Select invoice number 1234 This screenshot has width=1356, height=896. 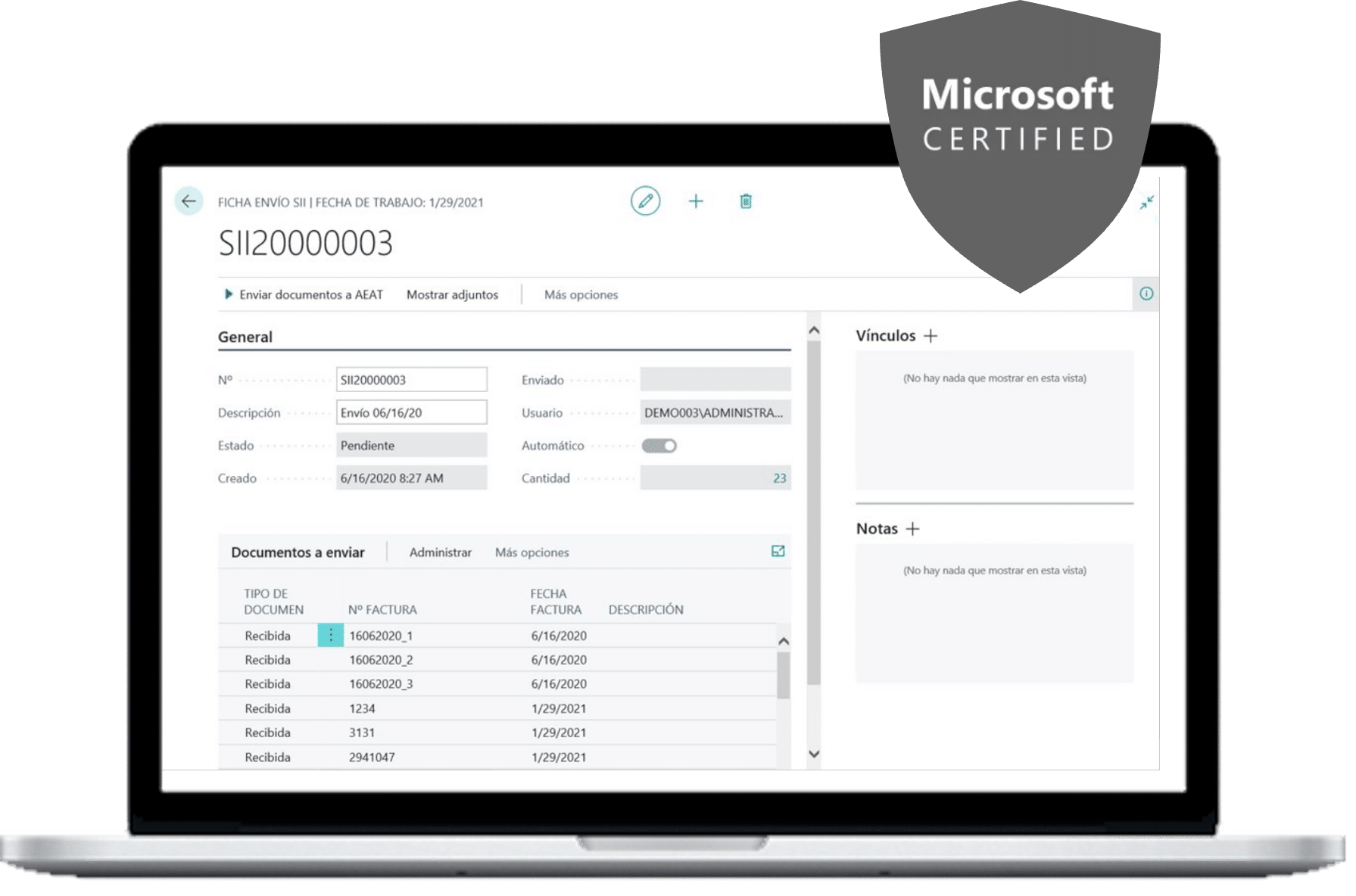[x=362, y=708]
